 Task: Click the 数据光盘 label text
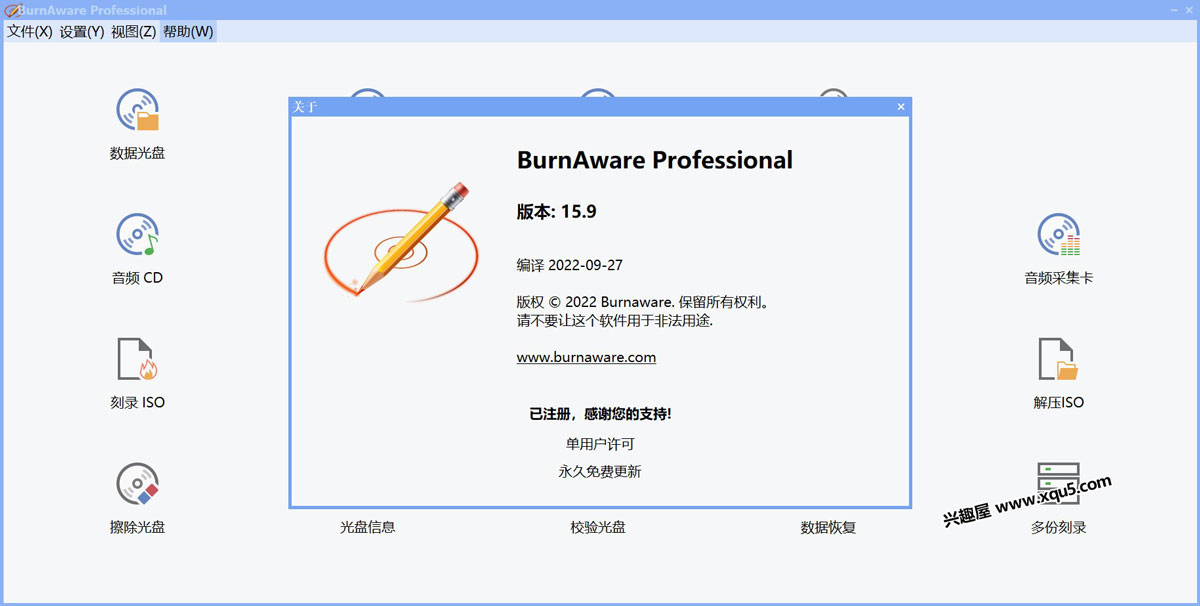pyautogui.click(x=138, y=154)
